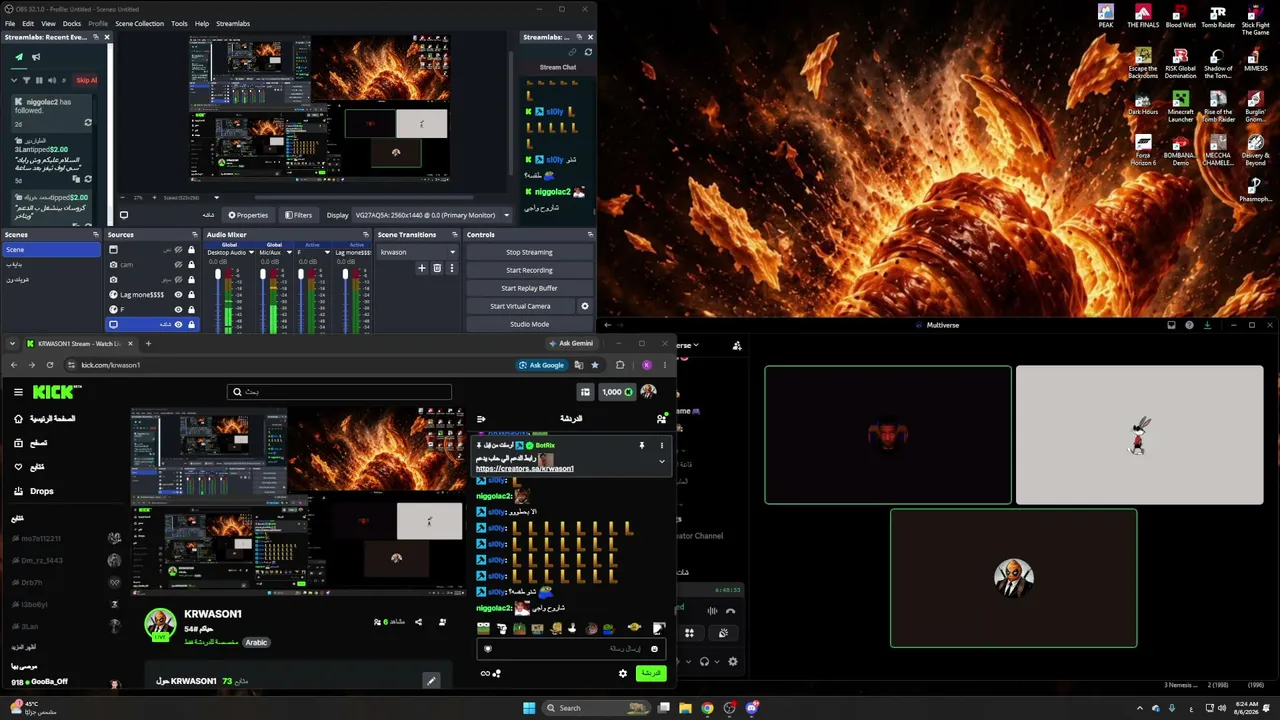Screen dimensions: 1280x720
Task: Toggle lock on the F source
Action: 191,310
